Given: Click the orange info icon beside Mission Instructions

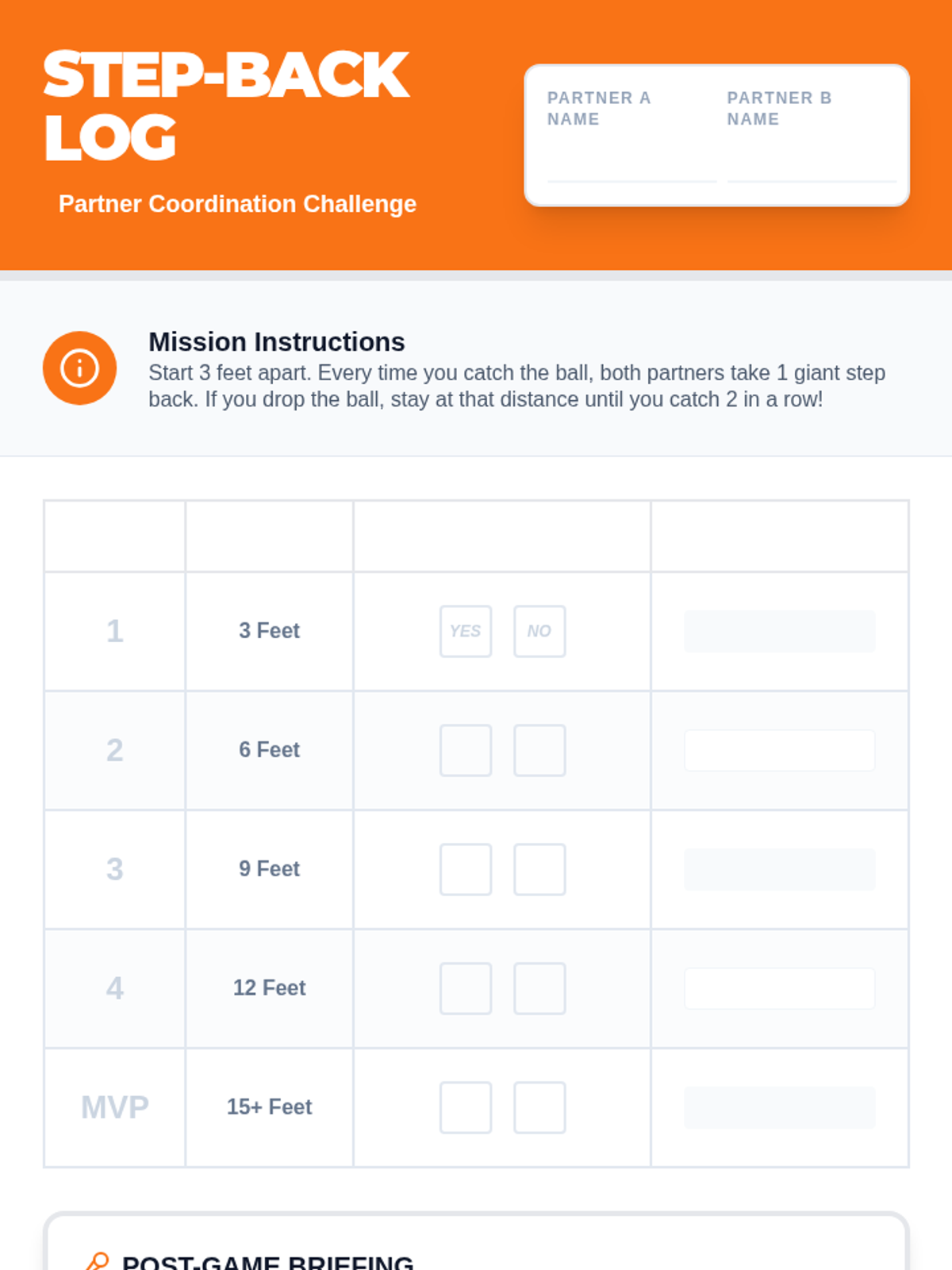Looking at the screenshot, I should point(79,368).
